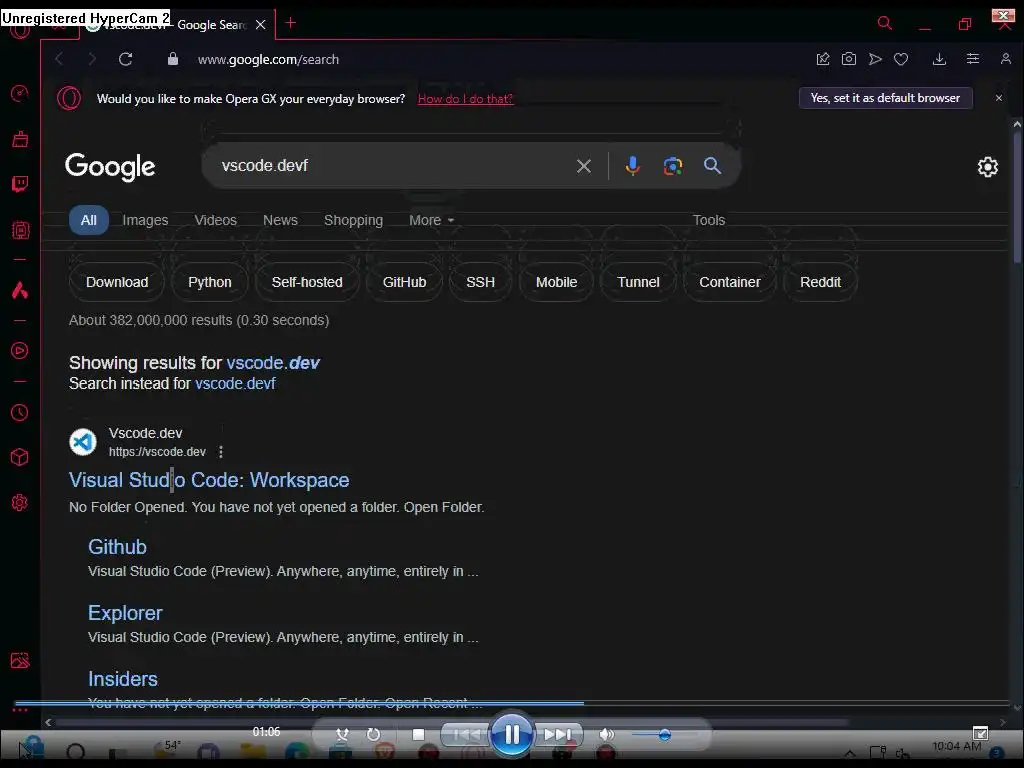Open more options for Vscode.dev result

pyautogui.click(x=221, y=452)
